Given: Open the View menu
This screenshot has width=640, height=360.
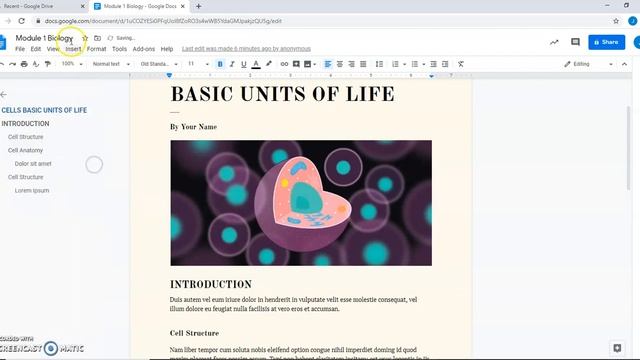Looking at the screenshot, I should (x=53, y=49).
